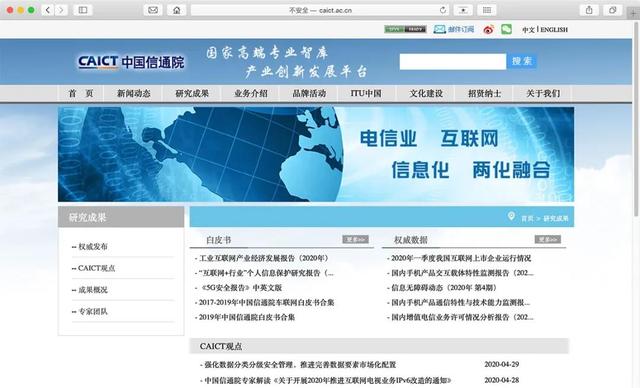This screenshot has height=388, width=640.
Task: Open 关于我们 in navigation bar
Action: (543, 93)
